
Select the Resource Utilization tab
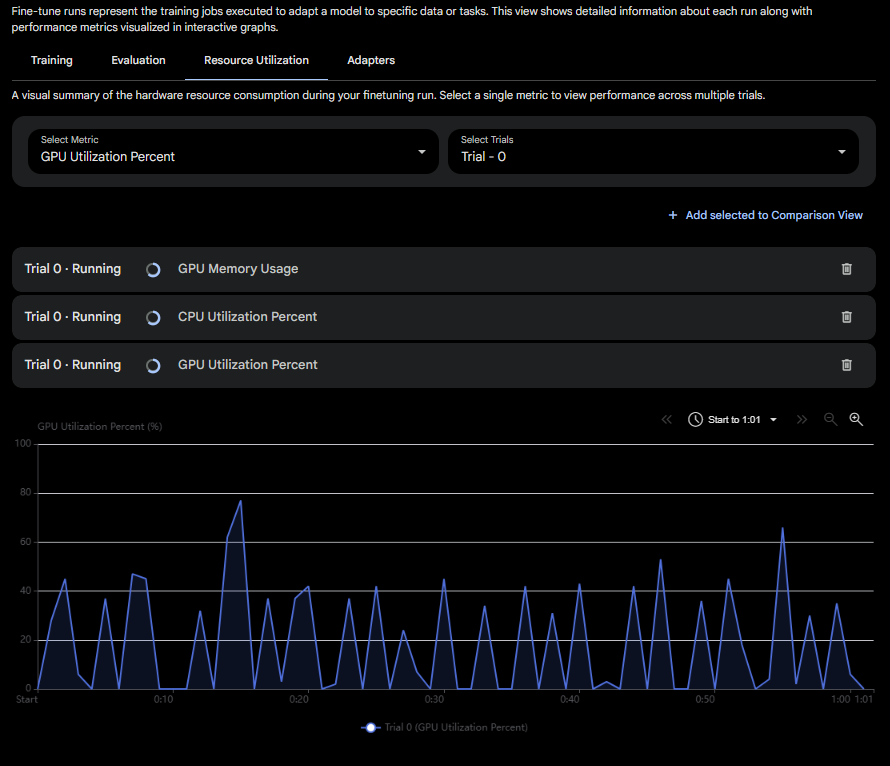pos(257,60)
